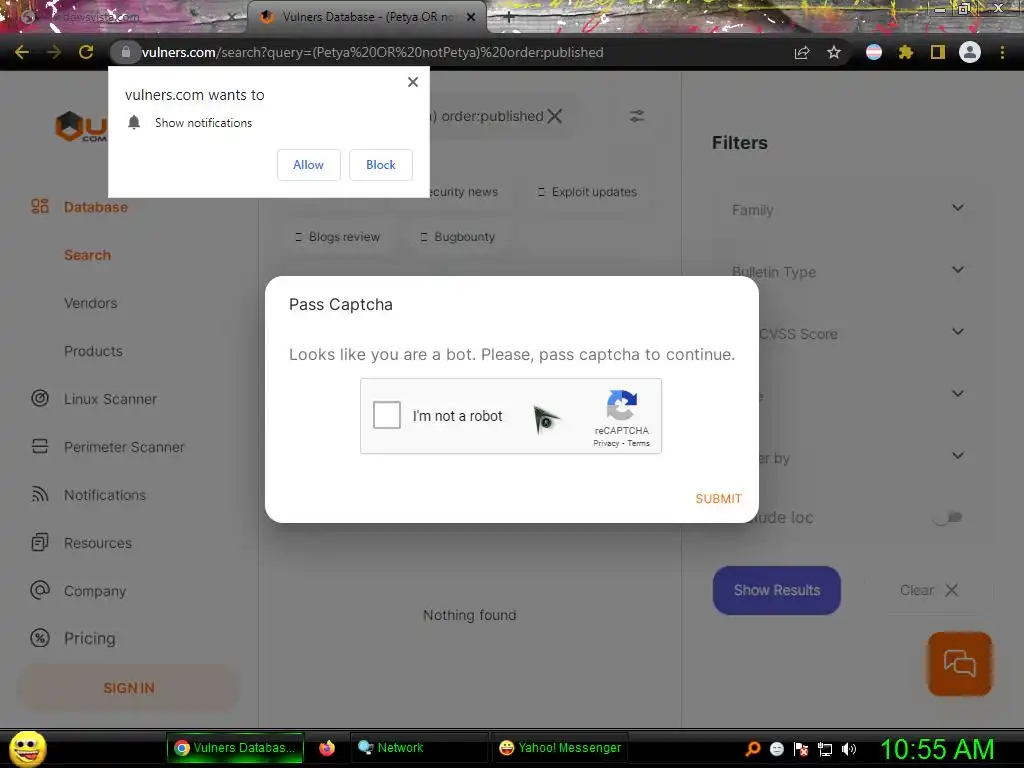Click the SIGN IN button
The width and height of the screenshot is (1024, 768).
[x=129, y=688]
